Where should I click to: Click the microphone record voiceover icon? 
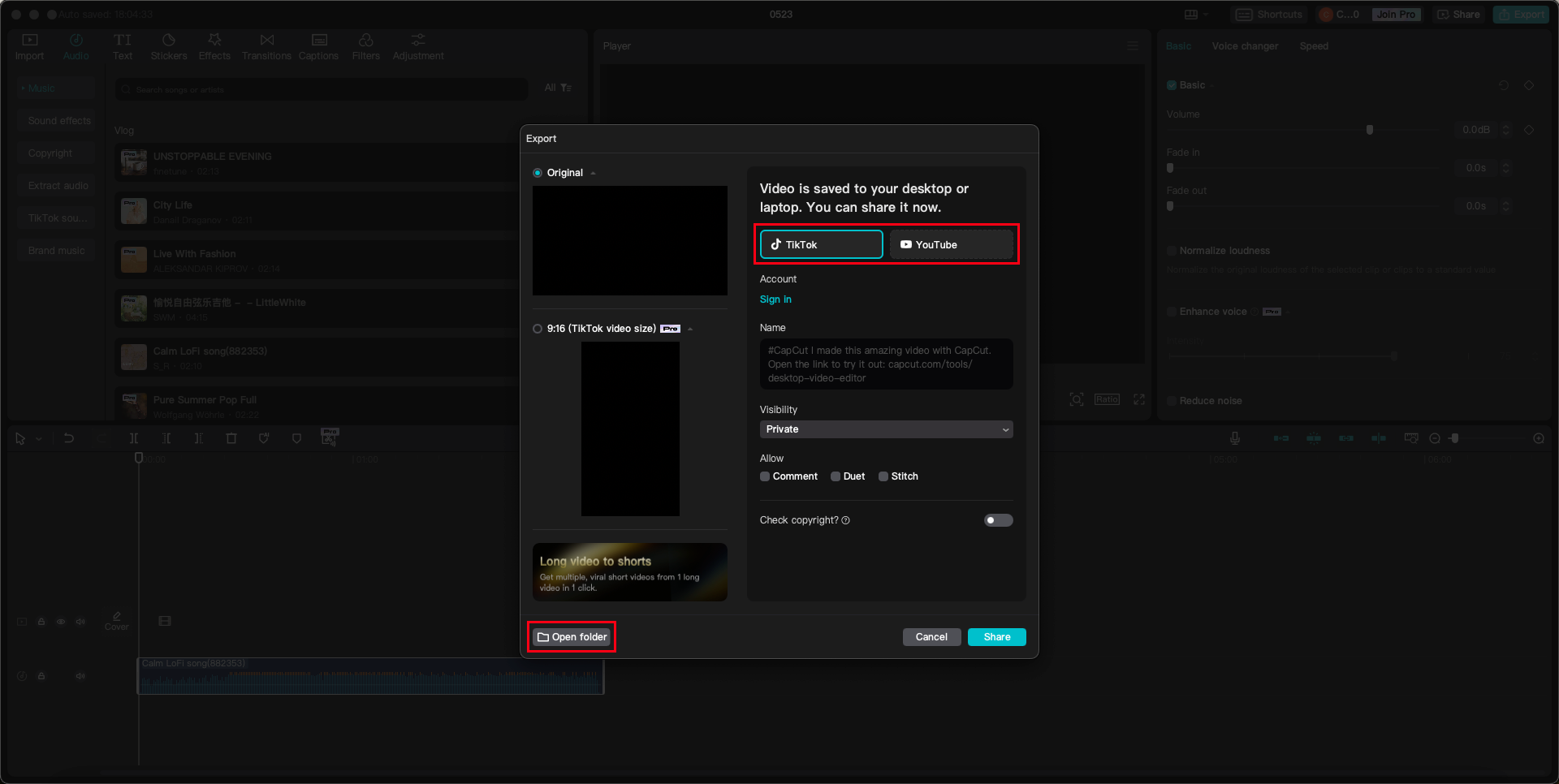[1235, 438]
